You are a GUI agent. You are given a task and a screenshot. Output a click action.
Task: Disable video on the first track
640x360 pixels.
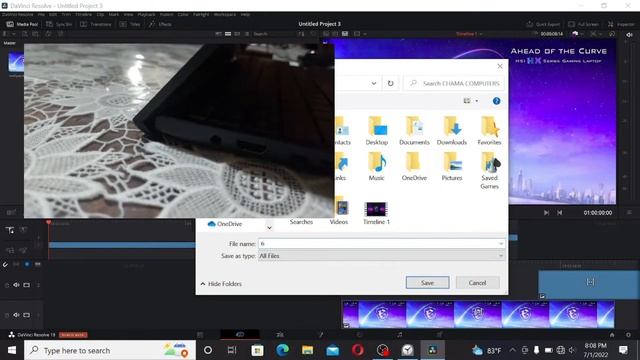(27, 284)
